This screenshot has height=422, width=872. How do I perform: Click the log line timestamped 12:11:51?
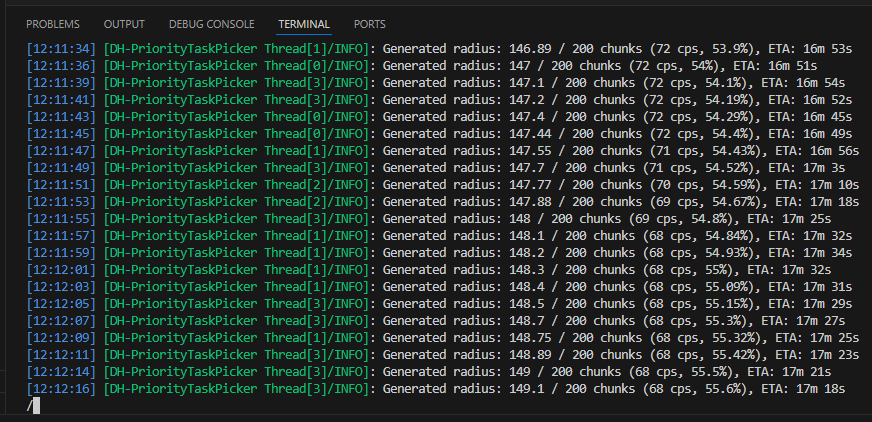(443, 185)
